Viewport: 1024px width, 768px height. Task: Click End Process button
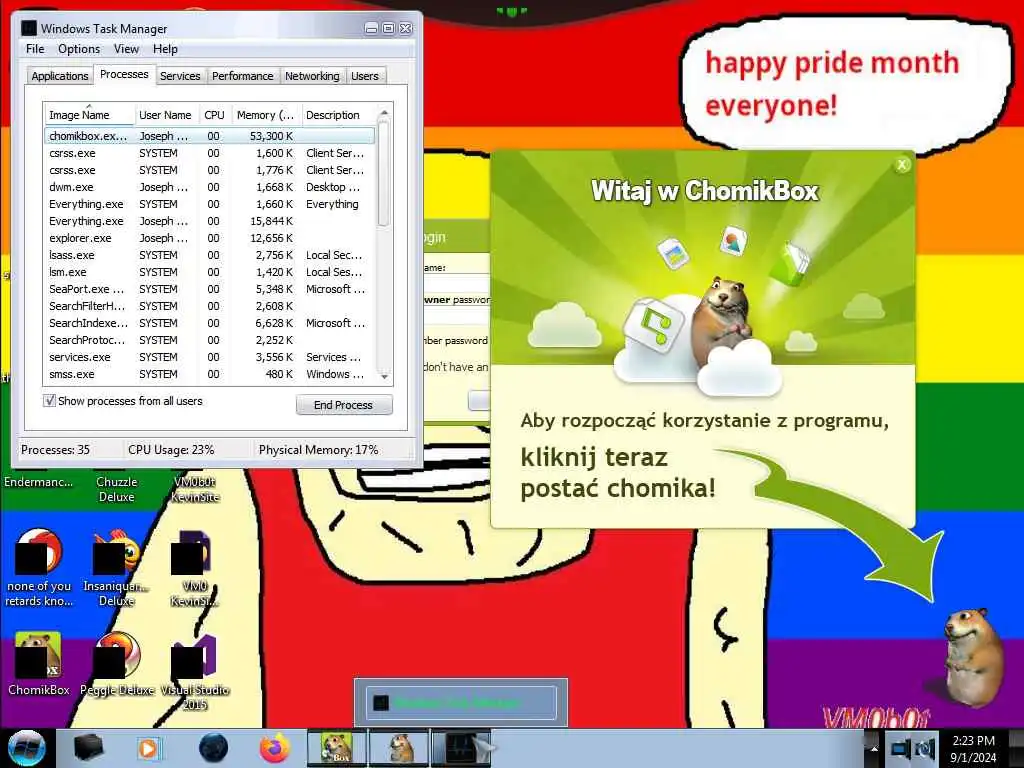[x=344, y=405]
